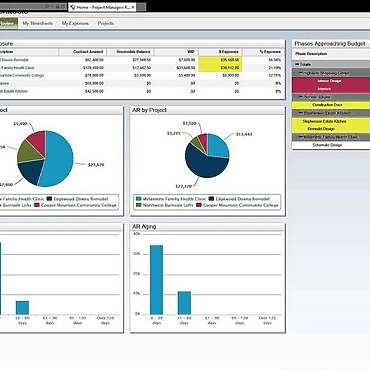Click the highlighted exposure cell for Family Health Clinic

pyautogui.click(x=220, y=68)
